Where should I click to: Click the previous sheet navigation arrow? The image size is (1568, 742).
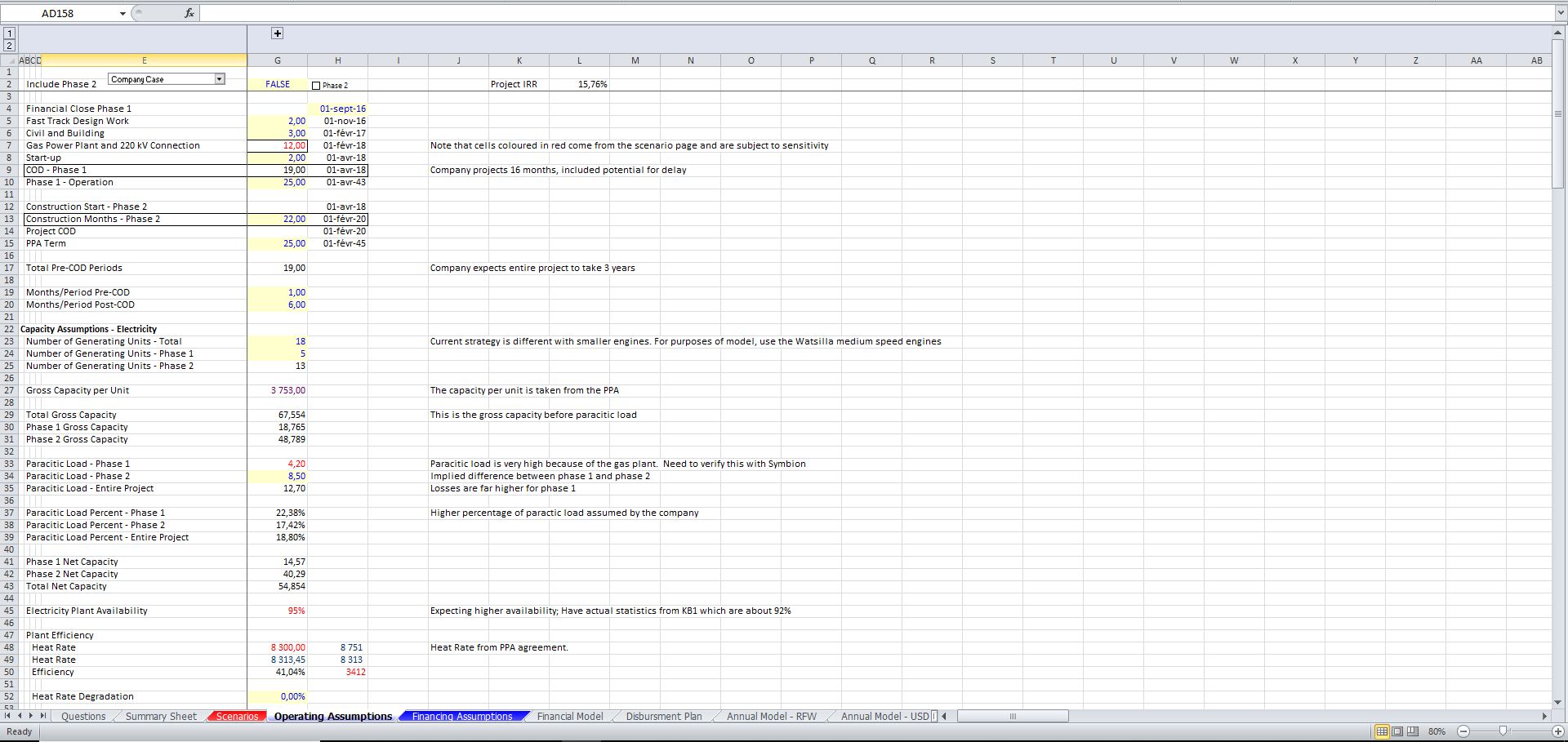click(x=20, y=716)
